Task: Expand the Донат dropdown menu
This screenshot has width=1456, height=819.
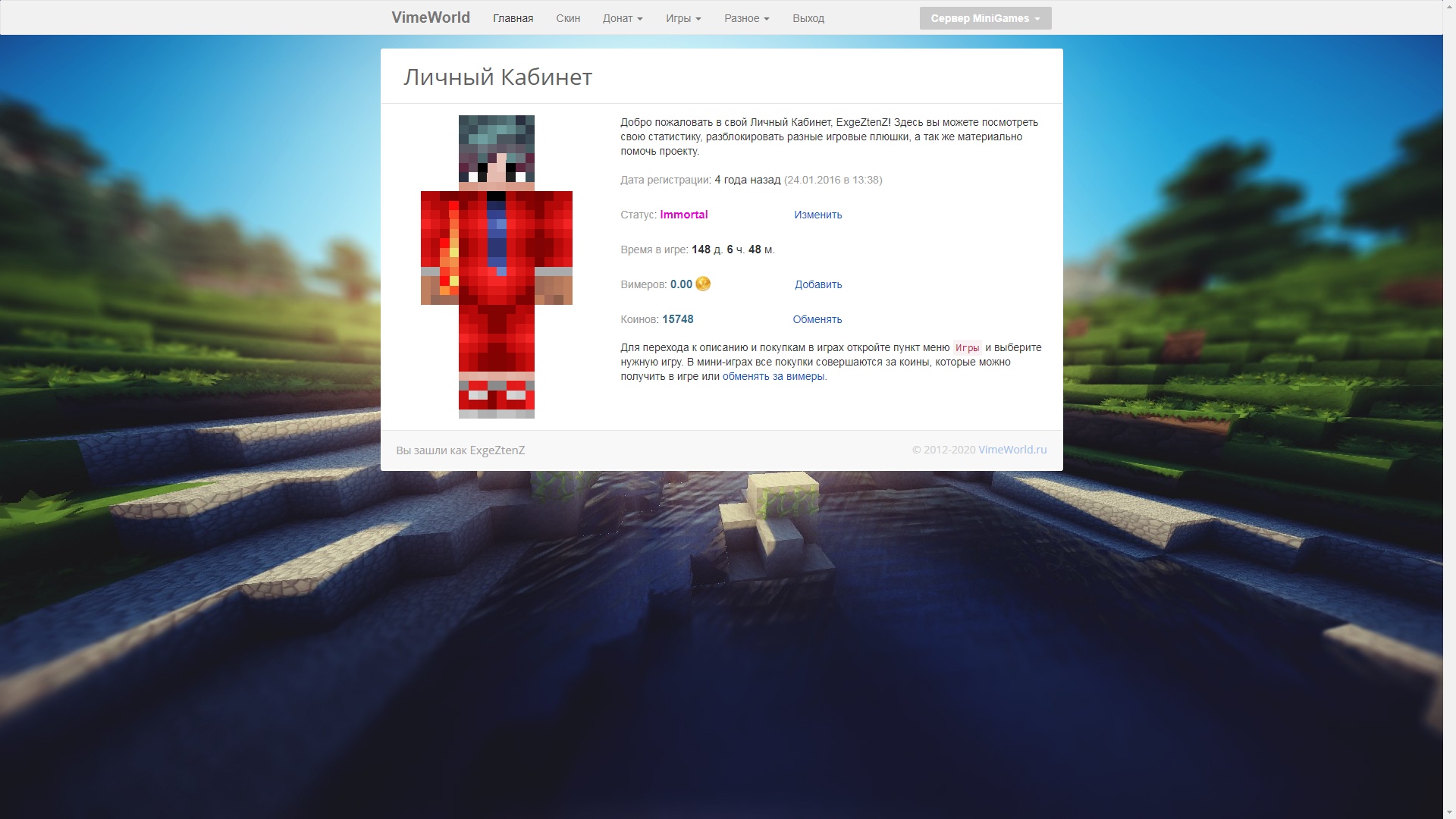Action: click(x=622, y=18)
